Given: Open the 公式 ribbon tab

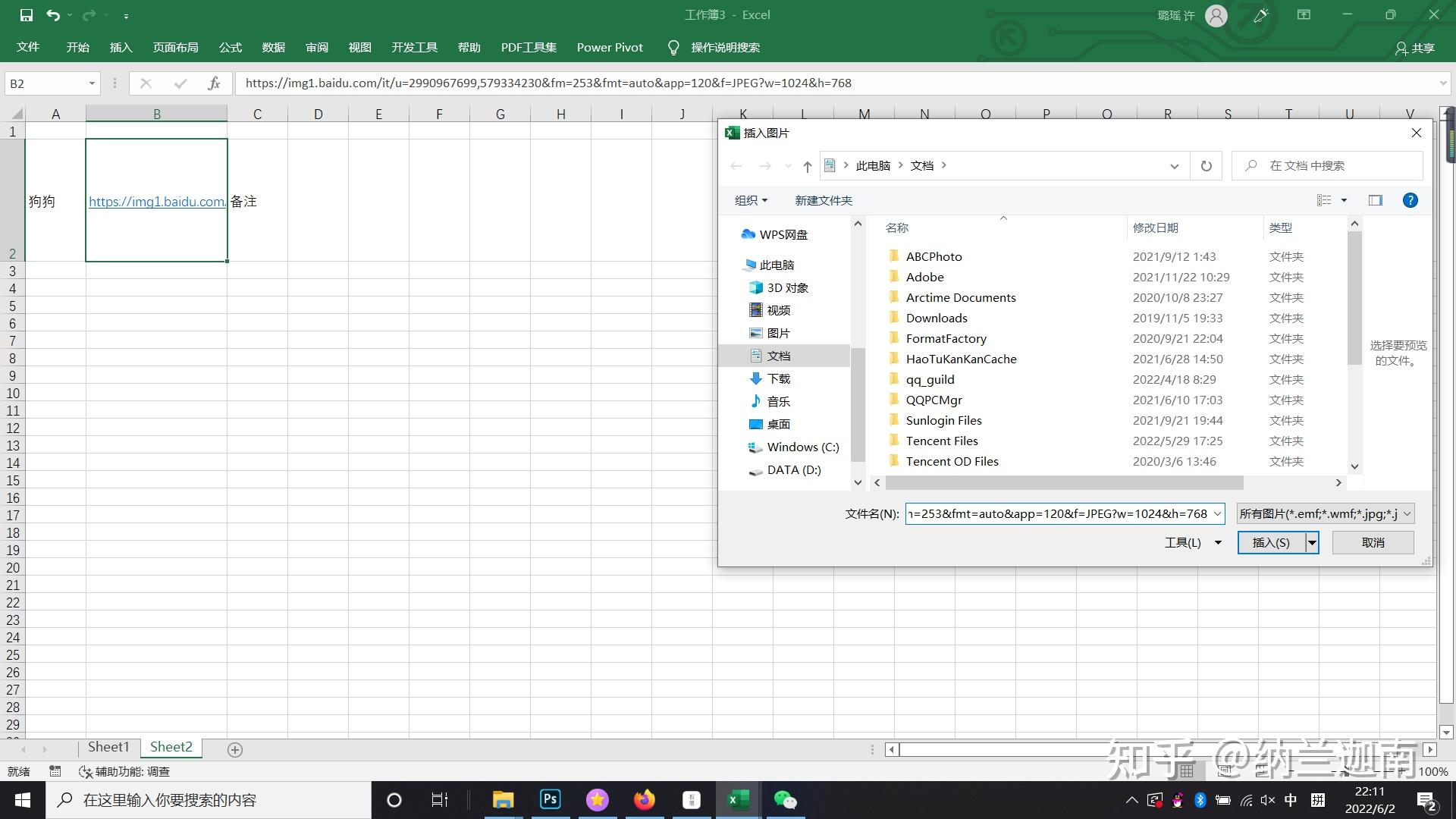Looking at the screenshot, I should (x=230, y=47).
